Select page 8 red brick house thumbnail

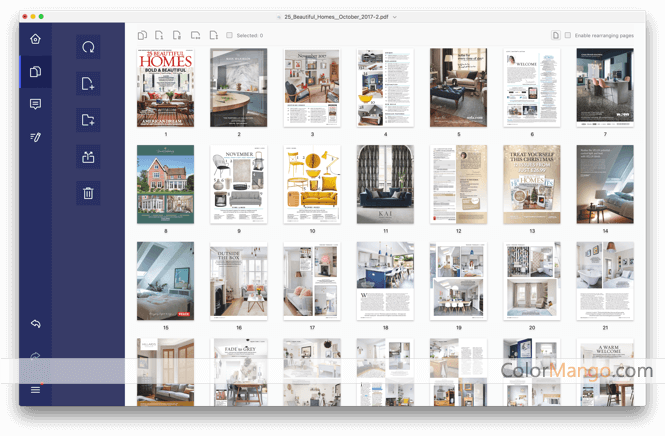165,184
